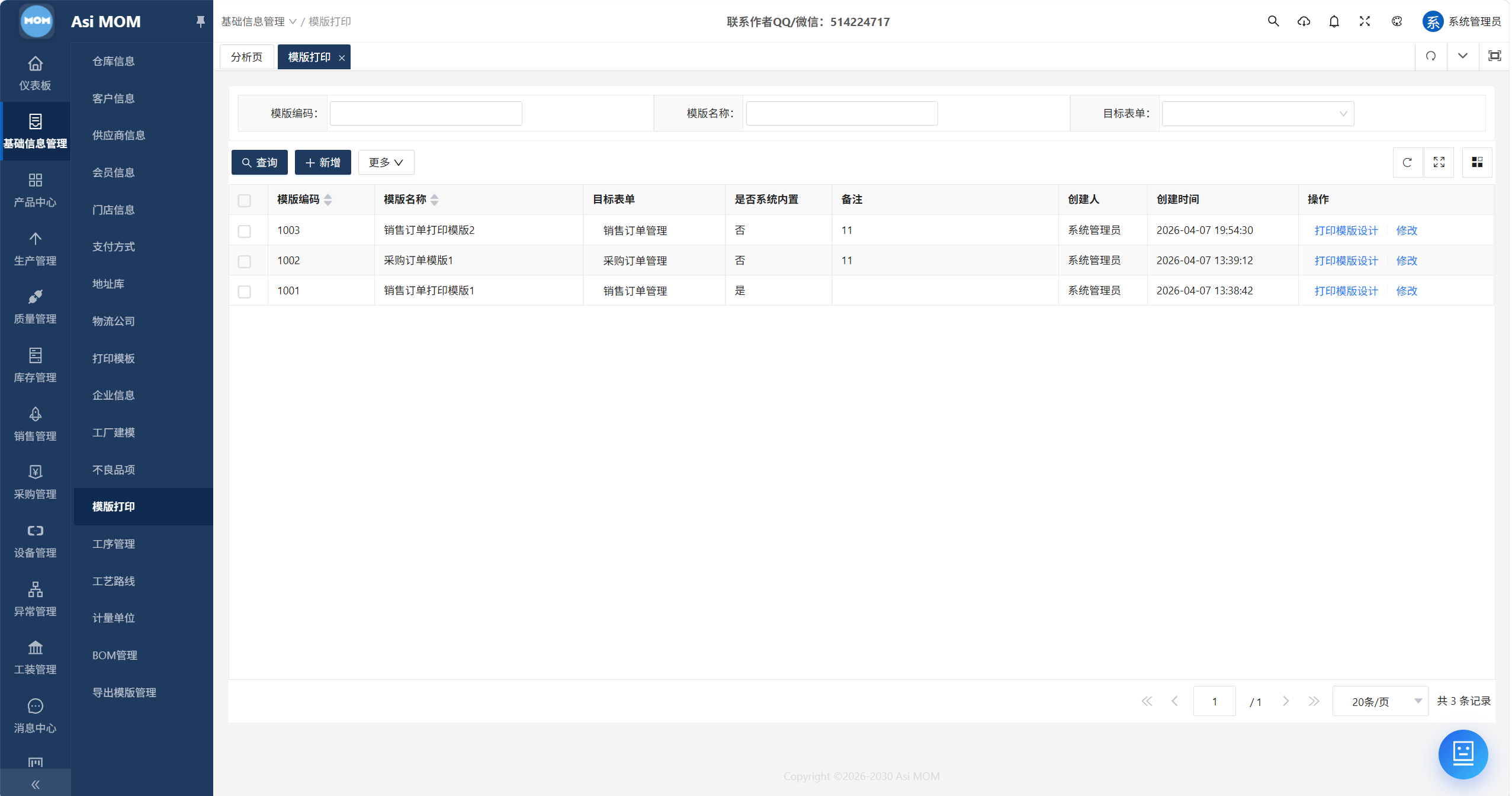The width and height of the screenshot is (1512, 796).
Task: Jump to the last page arrow
Action: click(1314, 701)
